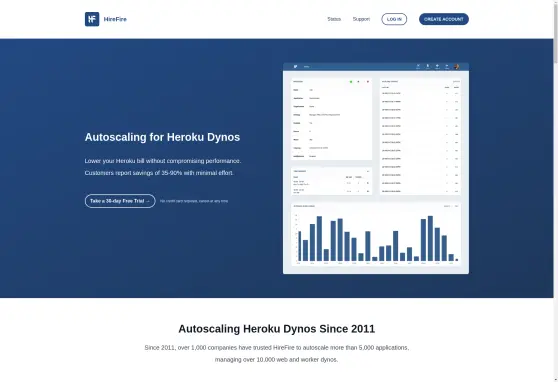
Task: Click the 'Autoscaling for Heroku Dynos' headline
Action: (162, 137)
